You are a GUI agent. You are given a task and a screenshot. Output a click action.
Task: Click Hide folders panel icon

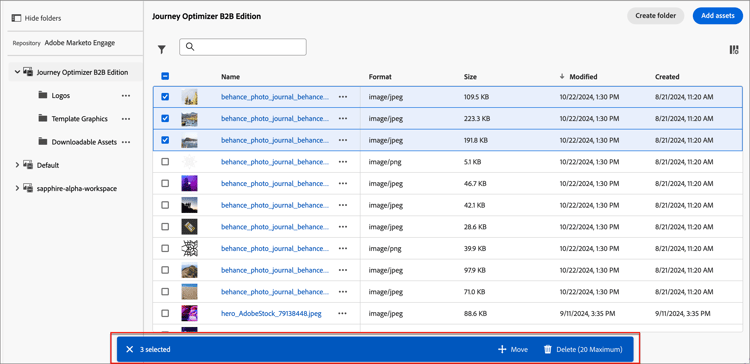coord(16,18)
